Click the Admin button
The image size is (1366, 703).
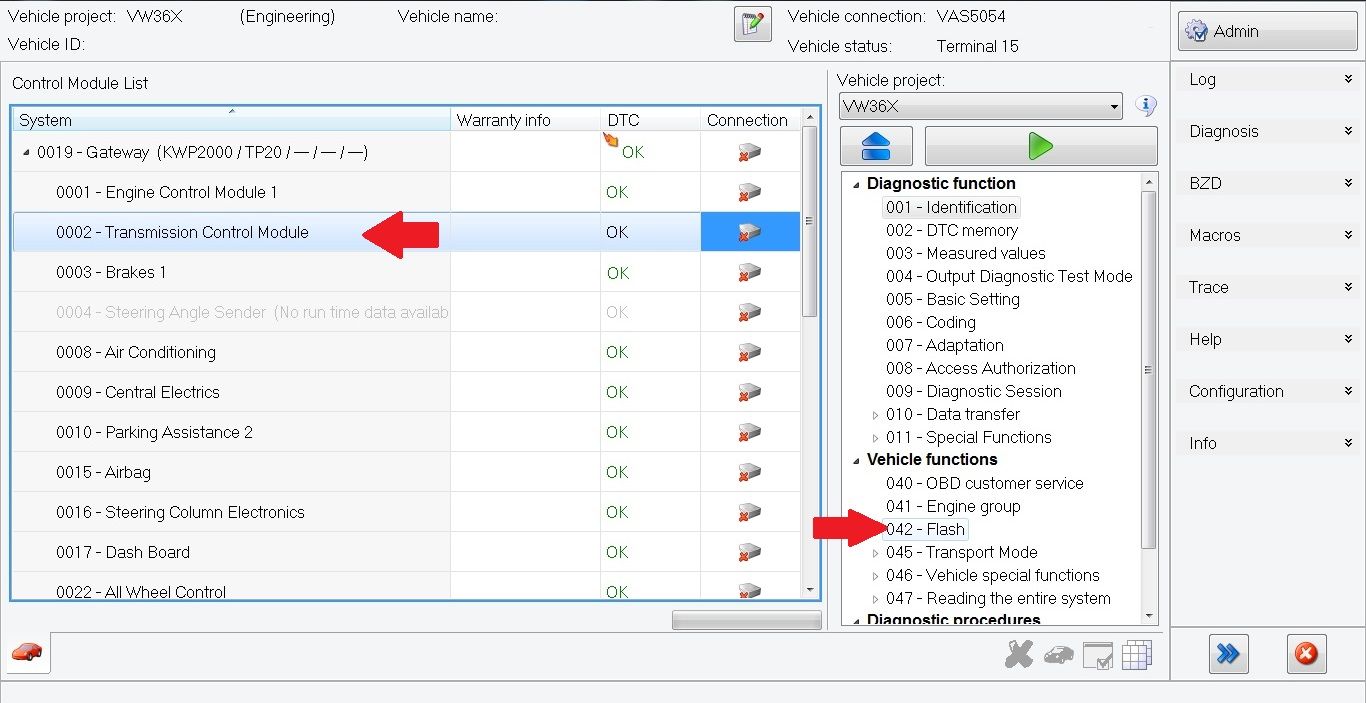pyautogui.click(x=1265, y=31)
